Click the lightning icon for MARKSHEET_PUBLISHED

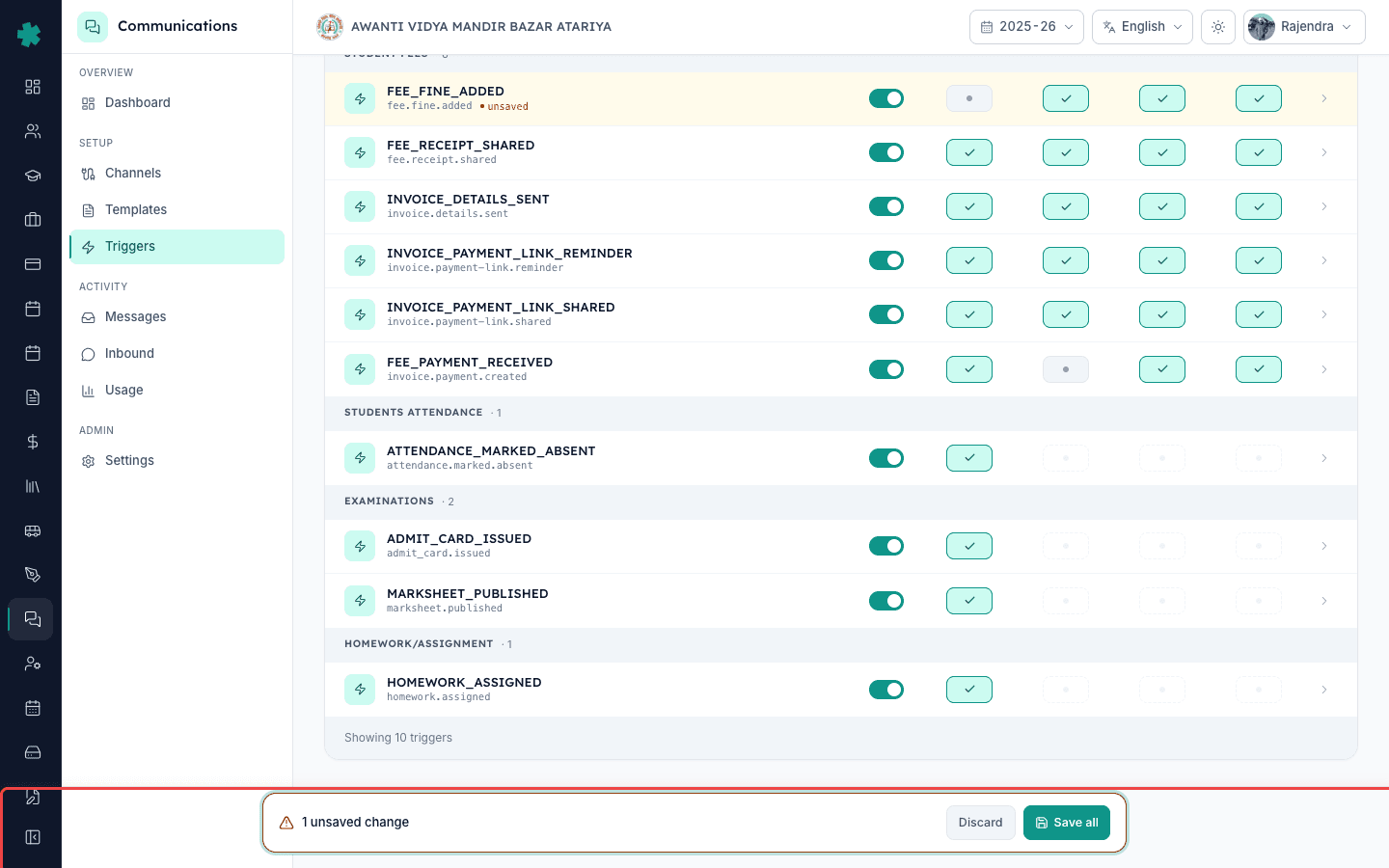(x=360, y=601)
